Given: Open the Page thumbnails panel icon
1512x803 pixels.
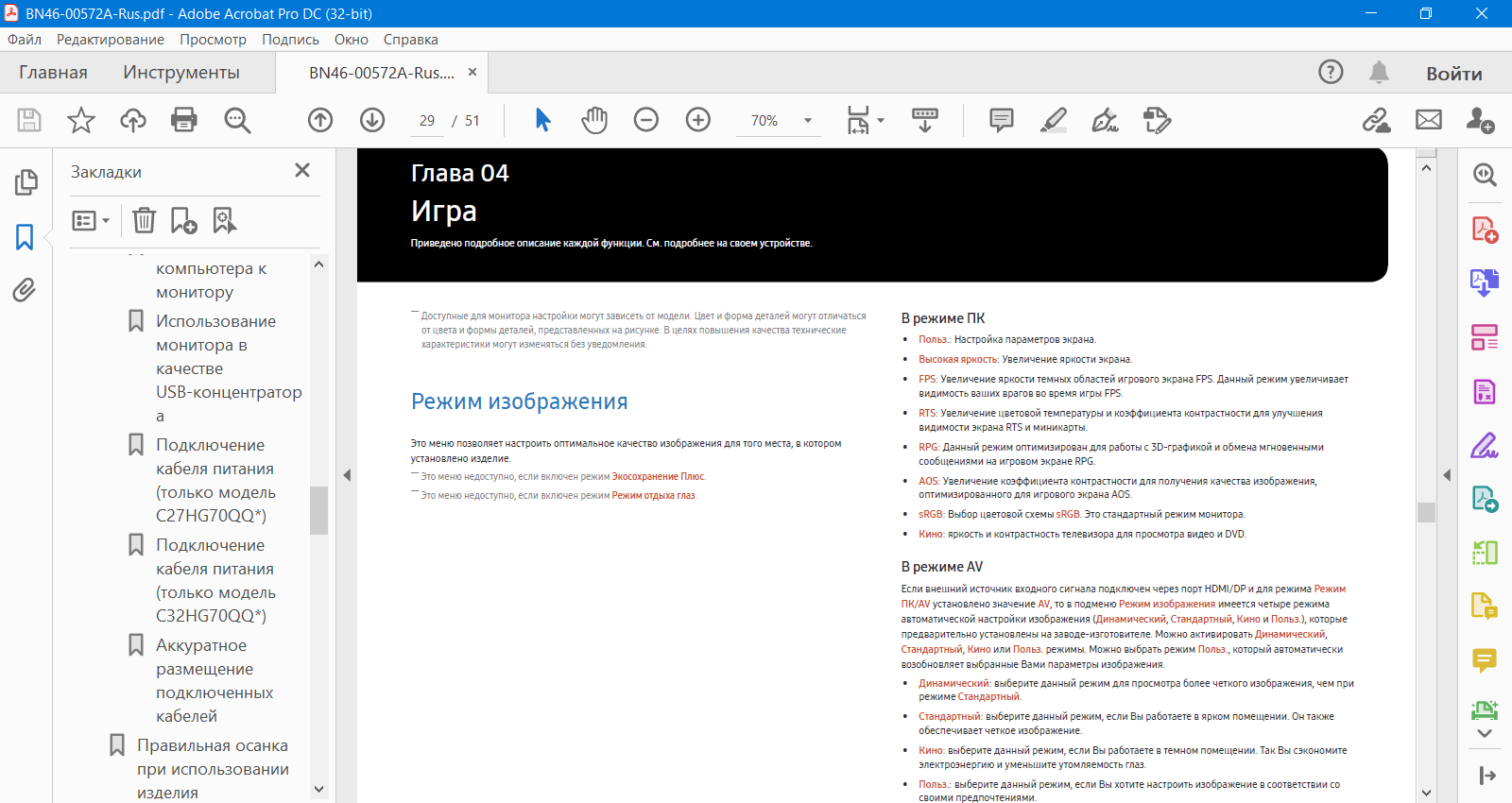Looking at the screenshot, I should [x=26, y=182].
